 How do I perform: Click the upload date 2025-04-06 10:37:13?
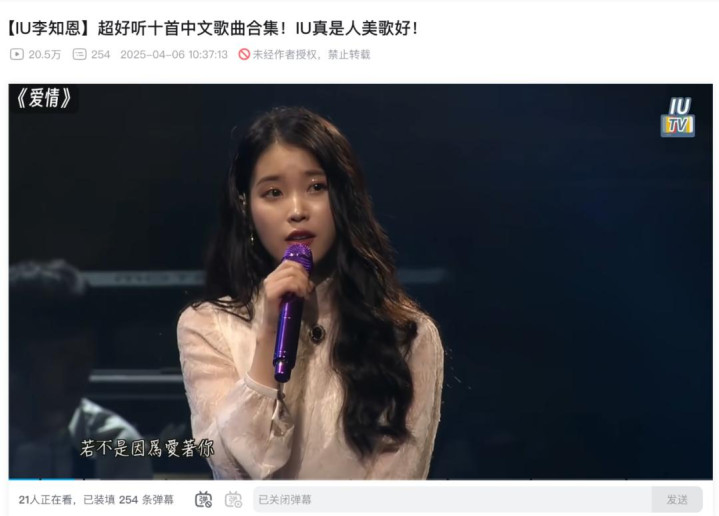coord(174,55)
